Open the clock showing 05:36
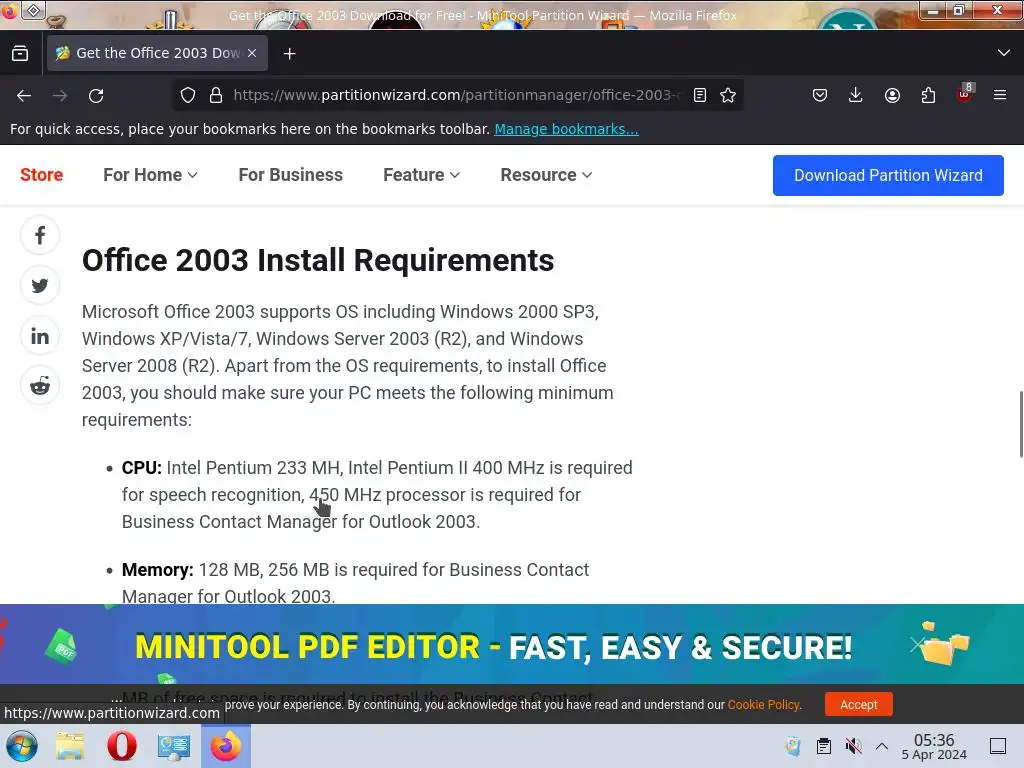The image size is (1024, 768). [x=934, y=746]
